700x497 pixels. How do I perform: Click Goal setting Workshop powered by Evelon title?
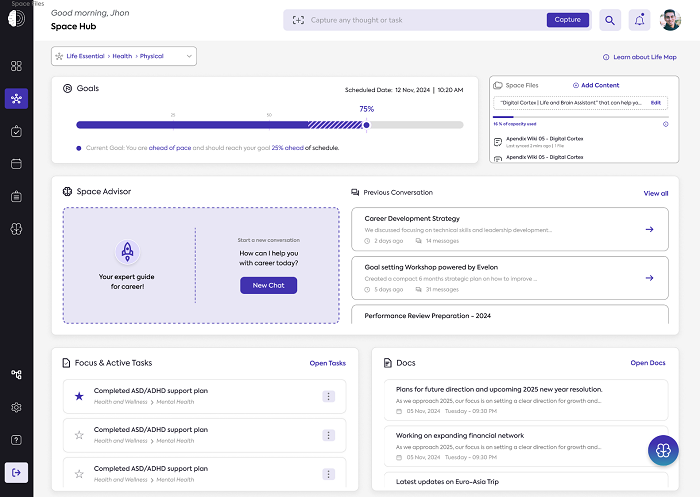point(431,267)
